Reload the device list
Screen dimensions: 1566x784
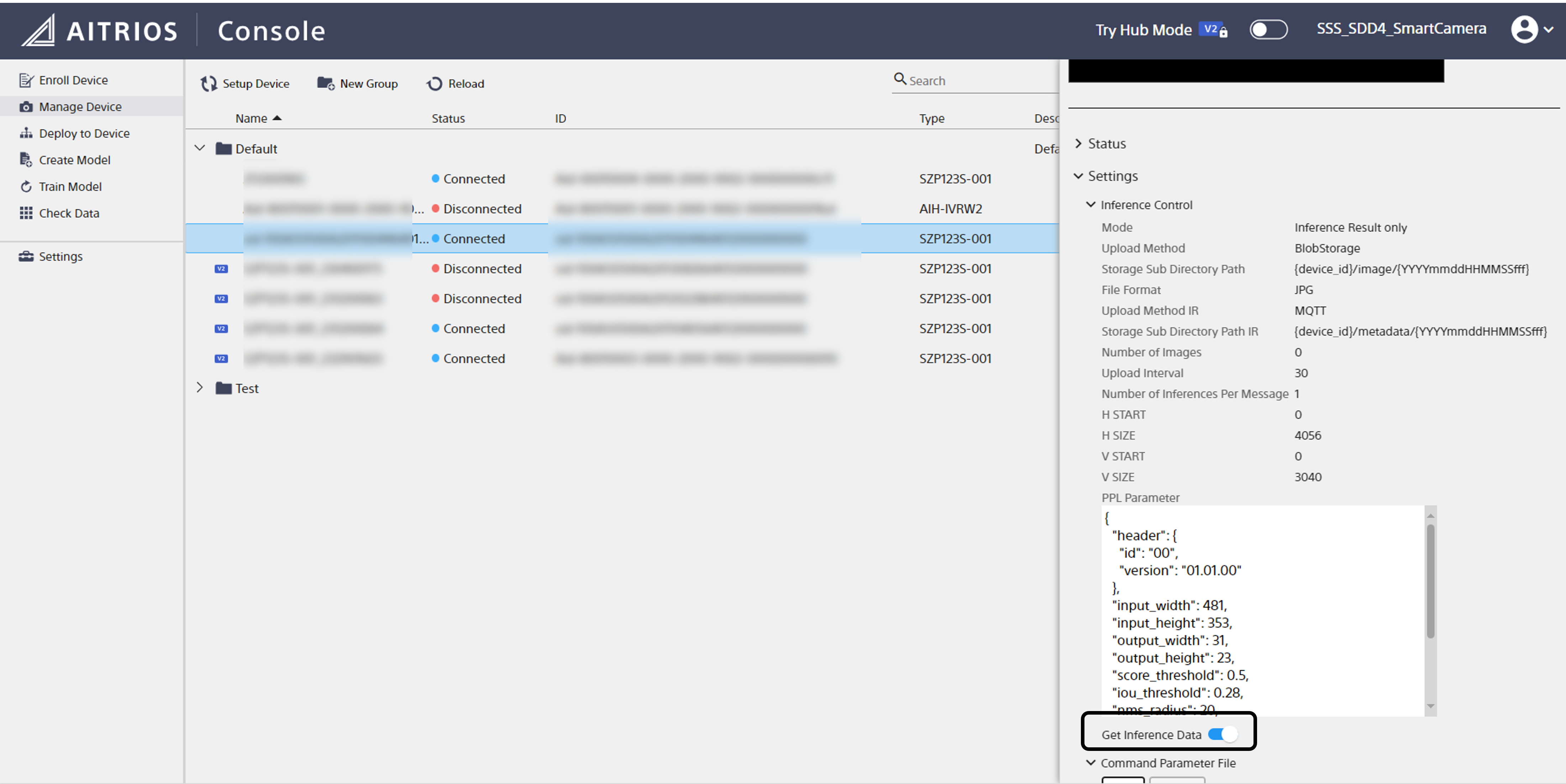click(455, 84)
